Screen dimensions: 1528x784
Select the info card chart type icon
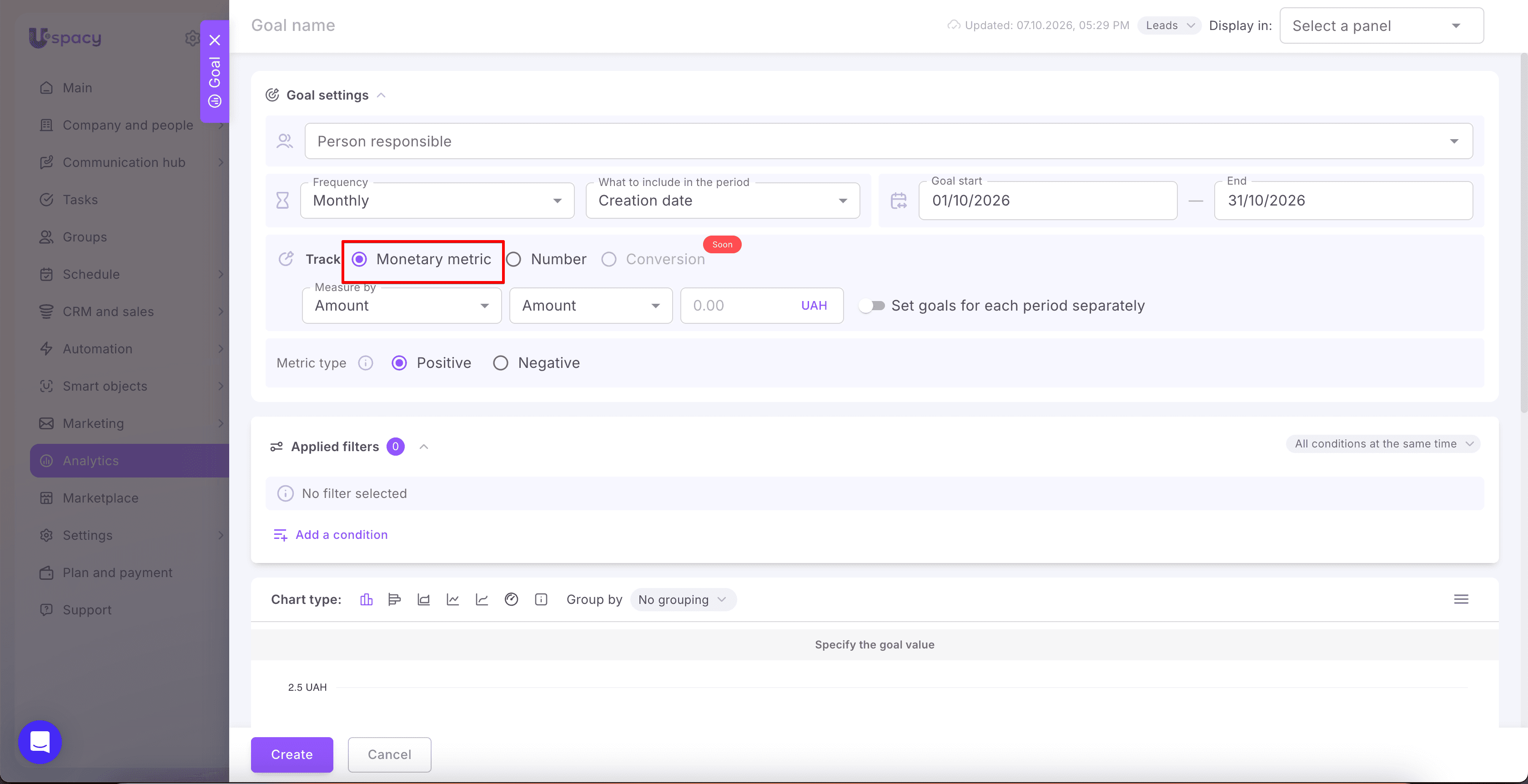(541, 599)
